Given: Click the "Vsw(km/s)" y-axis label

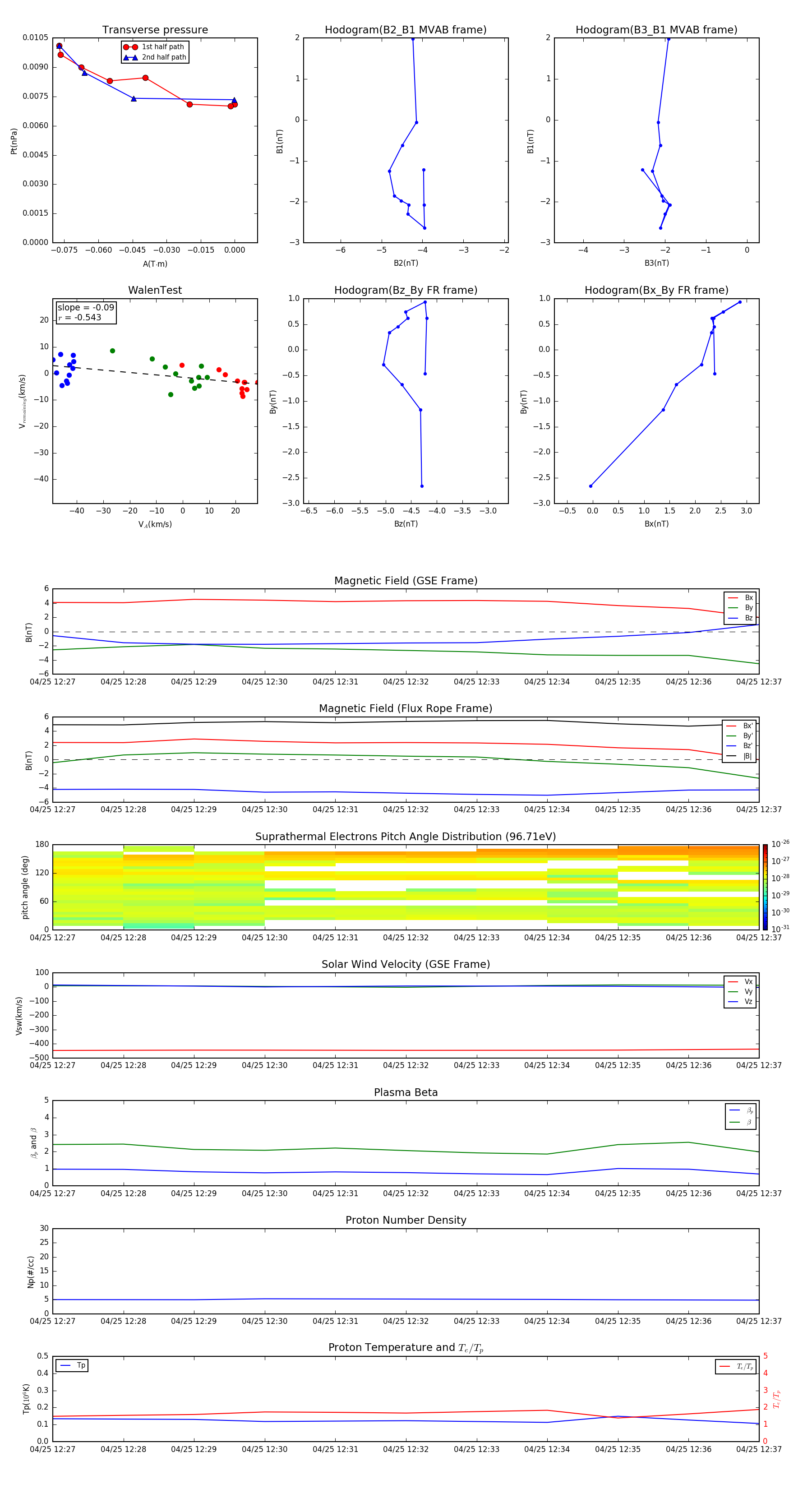Looking at the screenshot, I should pyautogui.click(x=18, y=1016).
